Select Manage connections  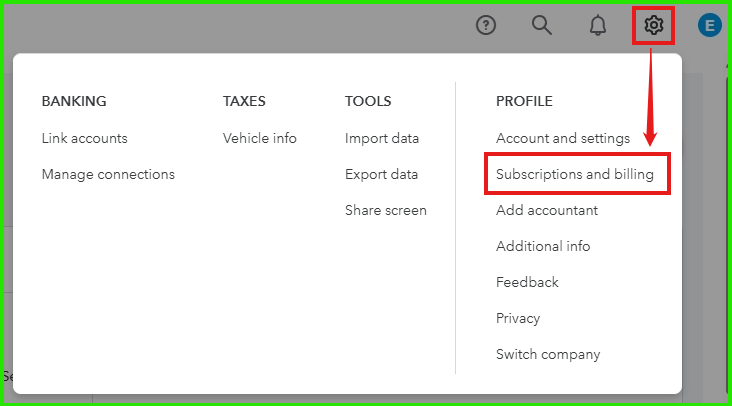tap(108, 174)
